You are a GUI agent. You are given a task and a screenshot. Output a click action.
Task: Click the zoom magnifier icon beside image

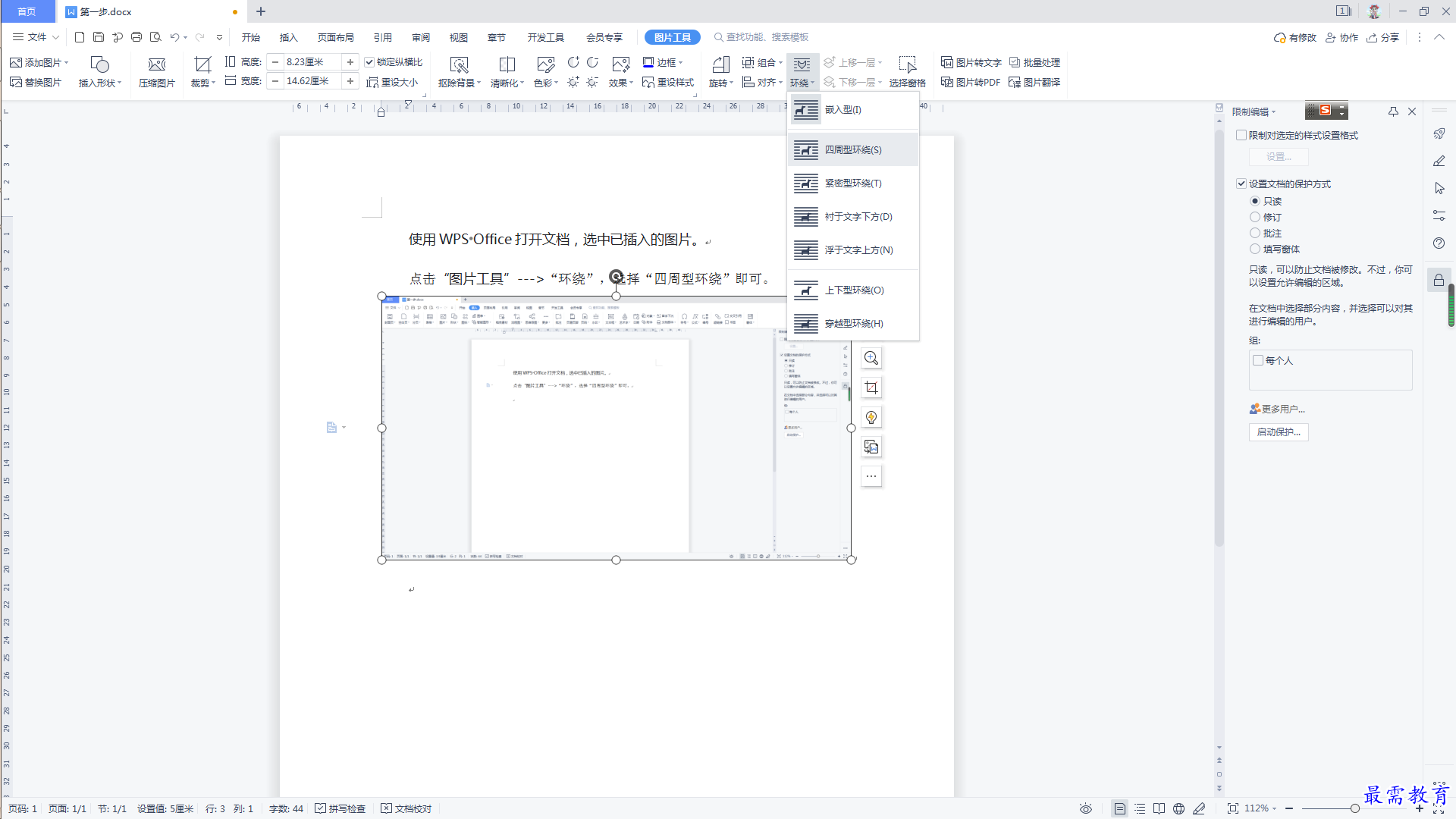click(x=871, y=358)
